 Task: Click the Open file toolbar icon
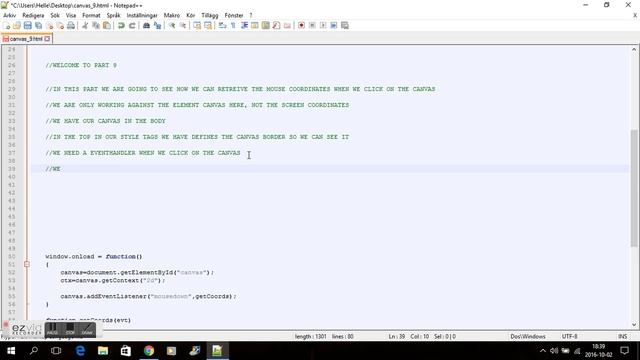click(x=17, y=25)
